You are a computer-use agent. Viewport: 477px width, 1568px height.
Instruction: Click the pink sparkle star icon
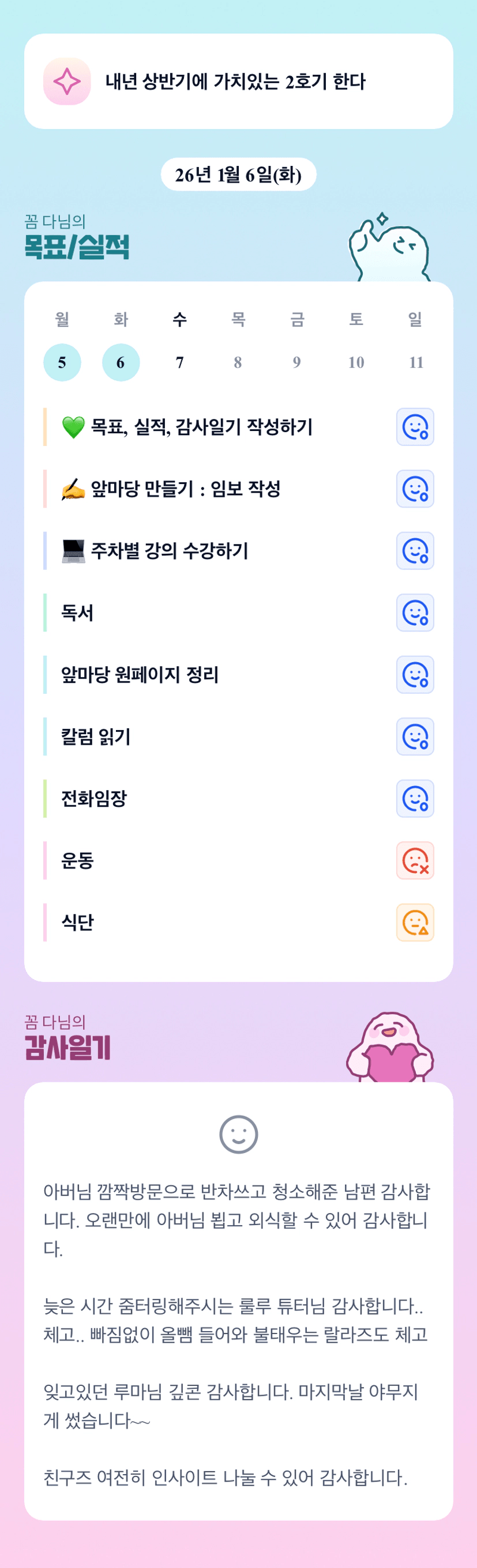[67, 82]
